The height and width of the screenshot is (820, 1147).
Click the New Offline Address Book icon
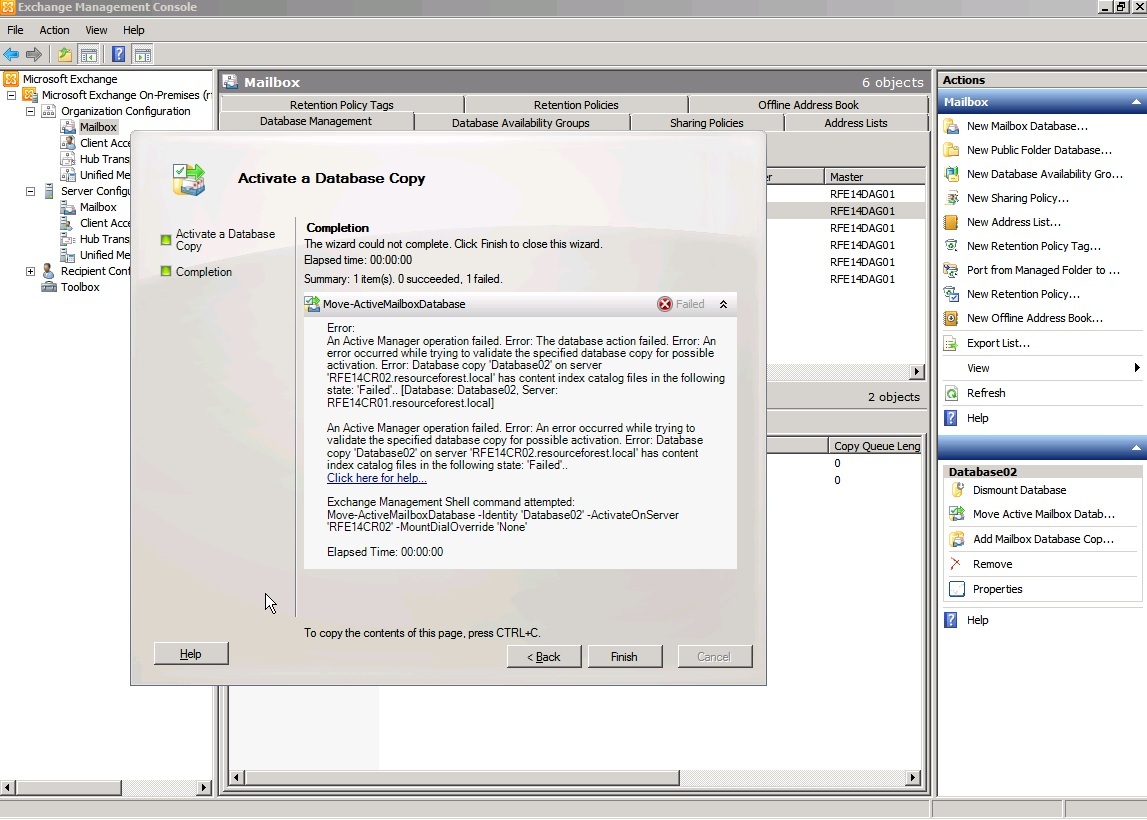tap(951, 318)
